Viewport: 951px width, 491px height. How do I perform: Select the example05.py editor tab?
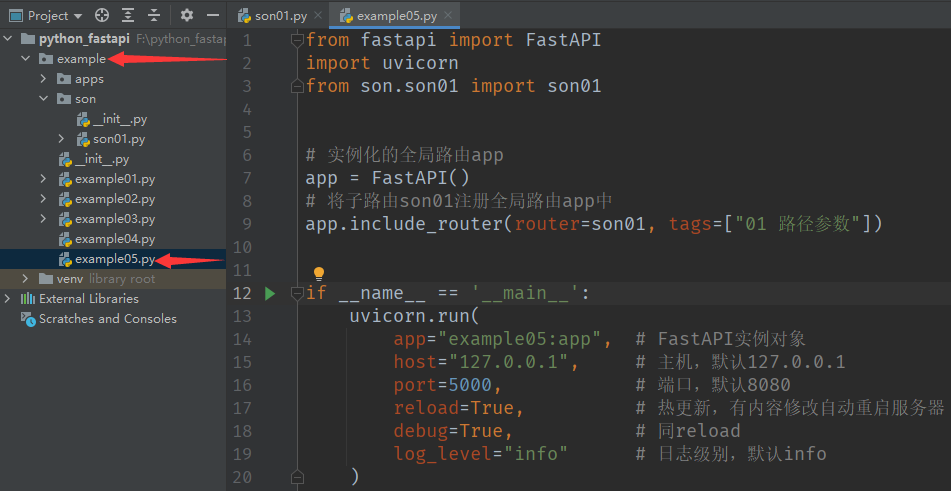(396, 16)
